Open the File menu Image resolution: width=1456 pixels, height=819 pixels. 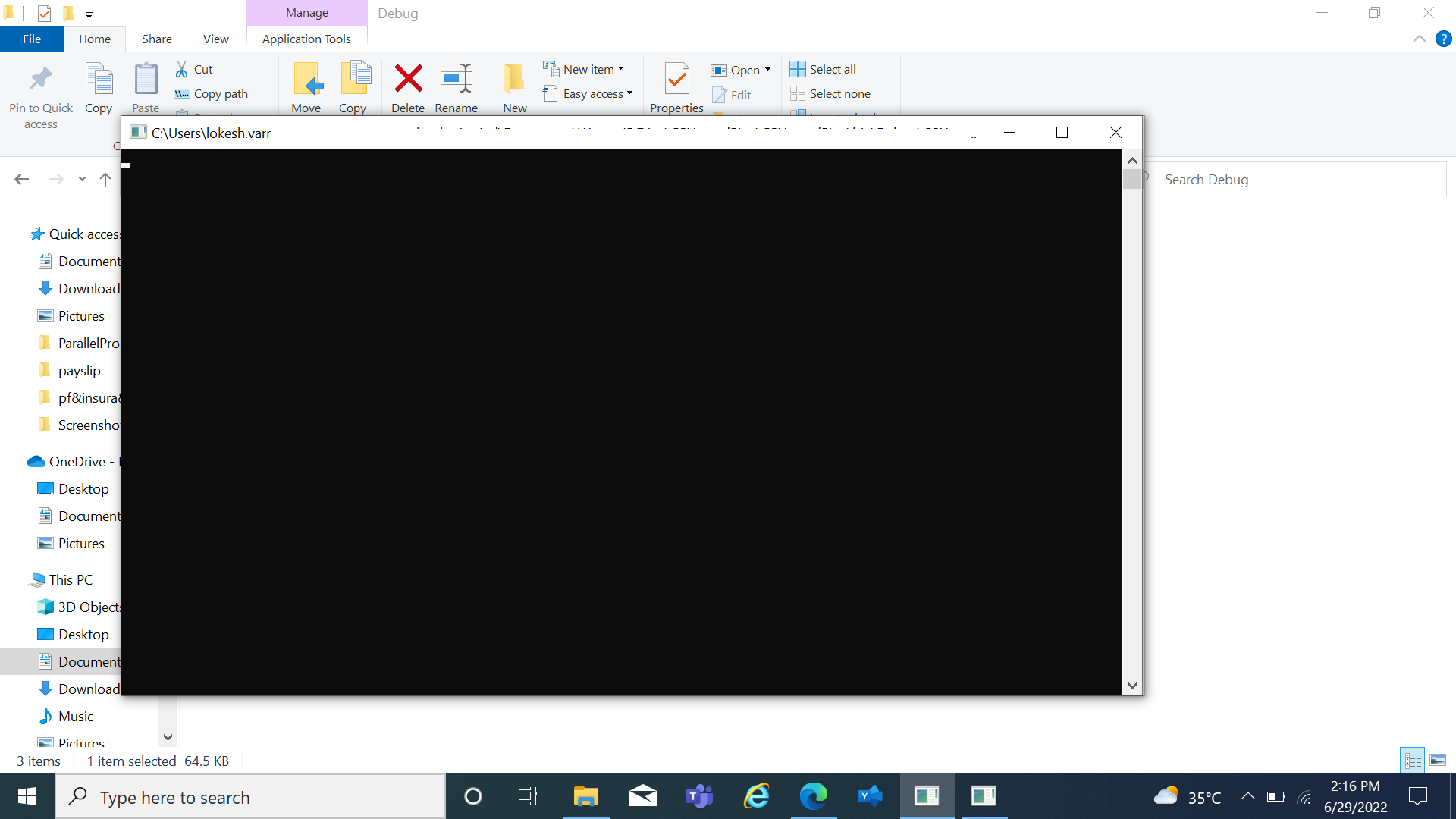click(32, 39)
